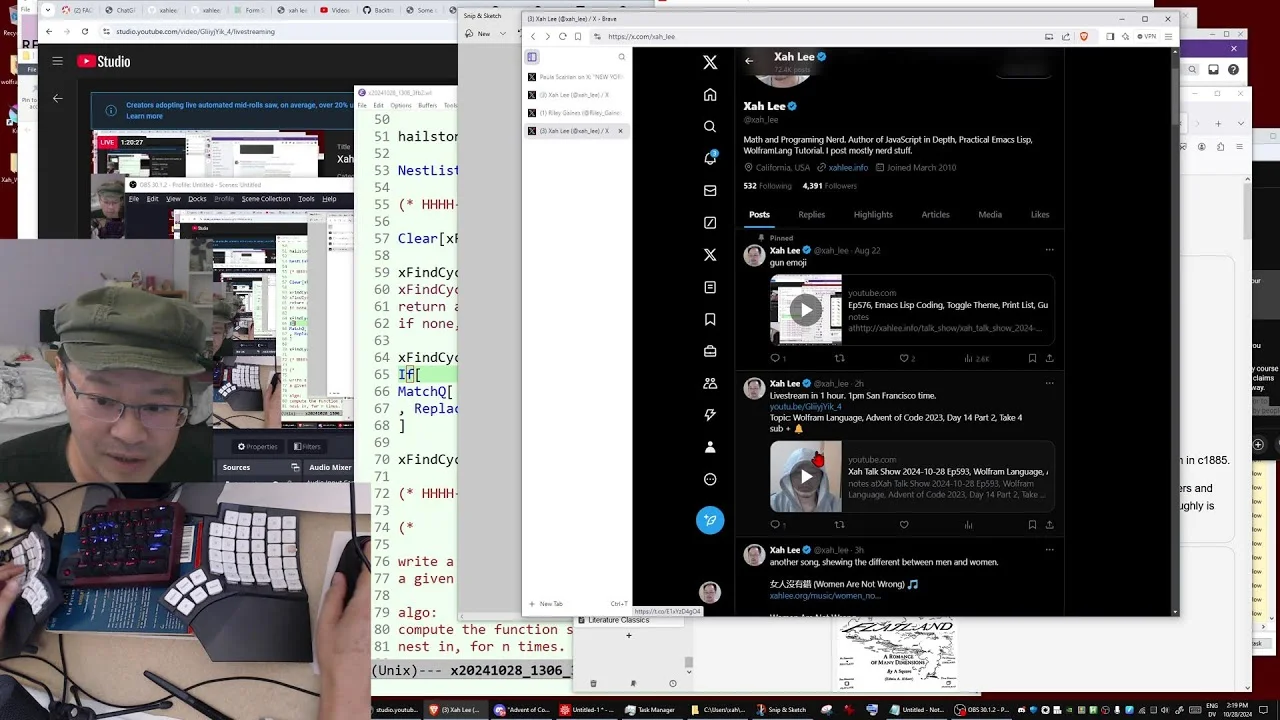This screenshot has width=1280, height=720.
Task: Like the Livestream in 1 hour post
Action: point(904,524)
